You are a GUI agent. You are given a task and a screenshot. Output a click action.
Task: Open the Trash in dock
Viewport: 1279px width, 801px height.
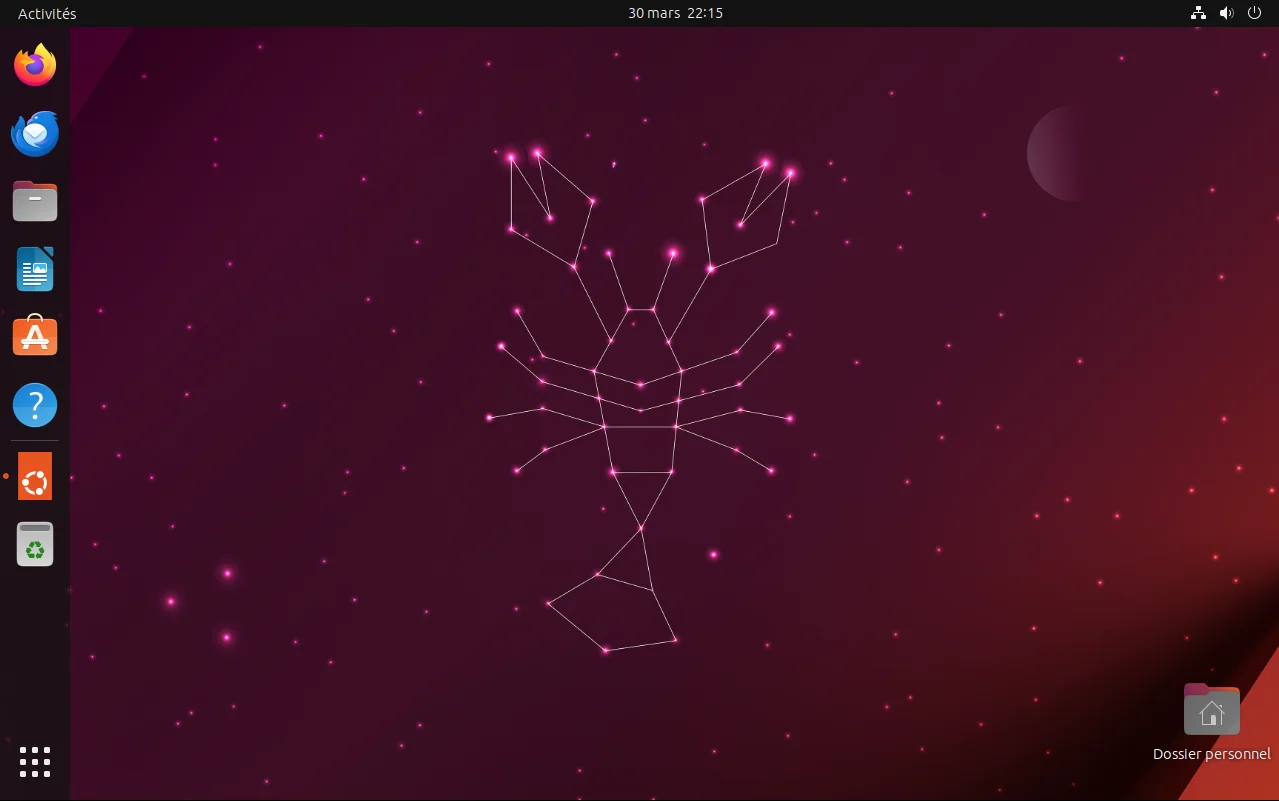[35, 544]
